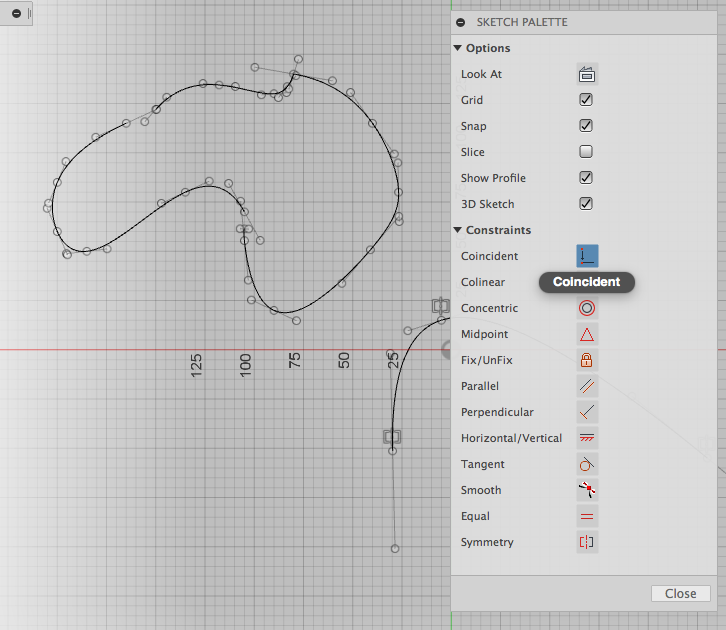The image size is (726, 630).
Task: Toggle the 3D Sketch checkbox
Action: click(x=586, y=204)
